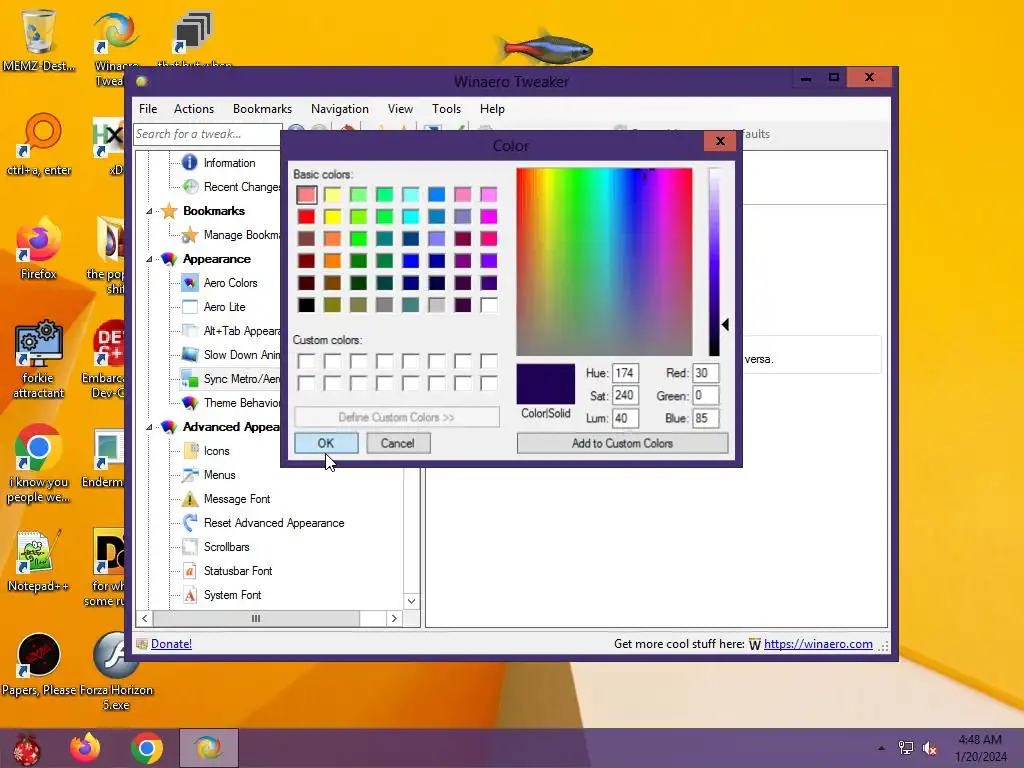Viewport: 1024px width, 768px height.
Task: Open the Help menu
Action: point(492,109)
